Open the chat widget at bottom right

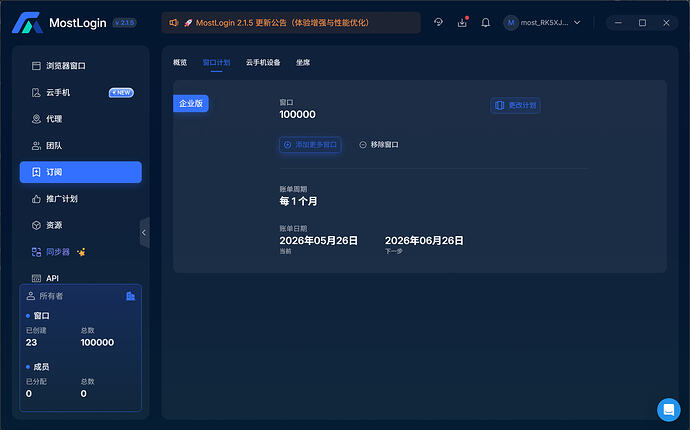[x=668, y=410]
